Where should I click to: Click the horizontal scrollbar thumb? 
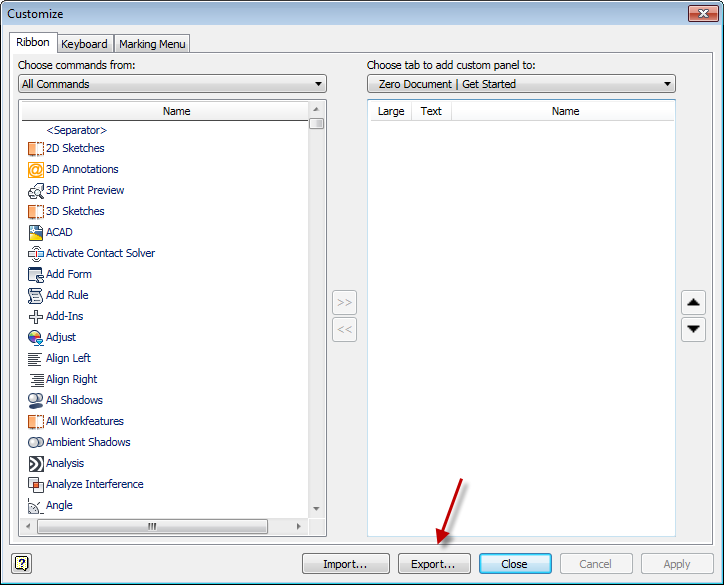[x=152, y=526]
